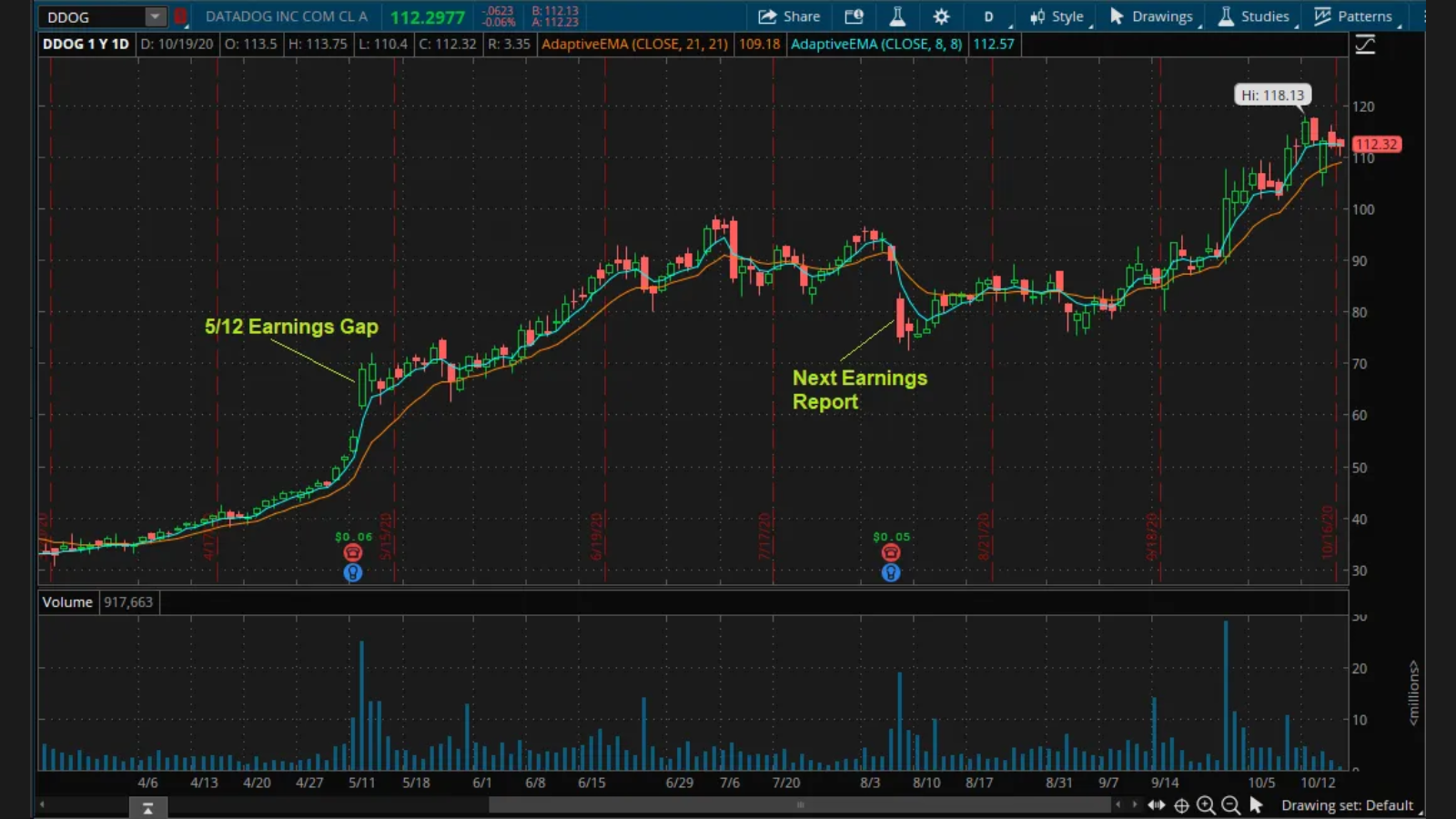Screen dimensions: 1456x819
Task: Open the Studies menu
Action: (x=1254, y=16)
